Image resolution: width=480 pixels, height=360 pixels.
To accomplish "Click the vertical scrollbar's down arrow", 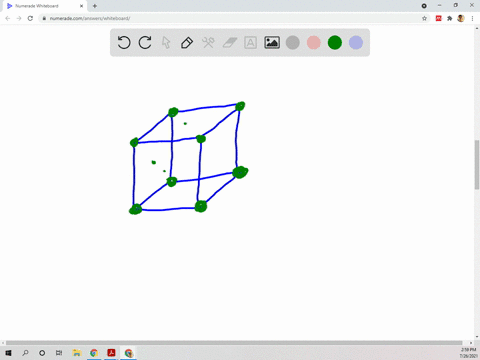I will coord(477,337).
